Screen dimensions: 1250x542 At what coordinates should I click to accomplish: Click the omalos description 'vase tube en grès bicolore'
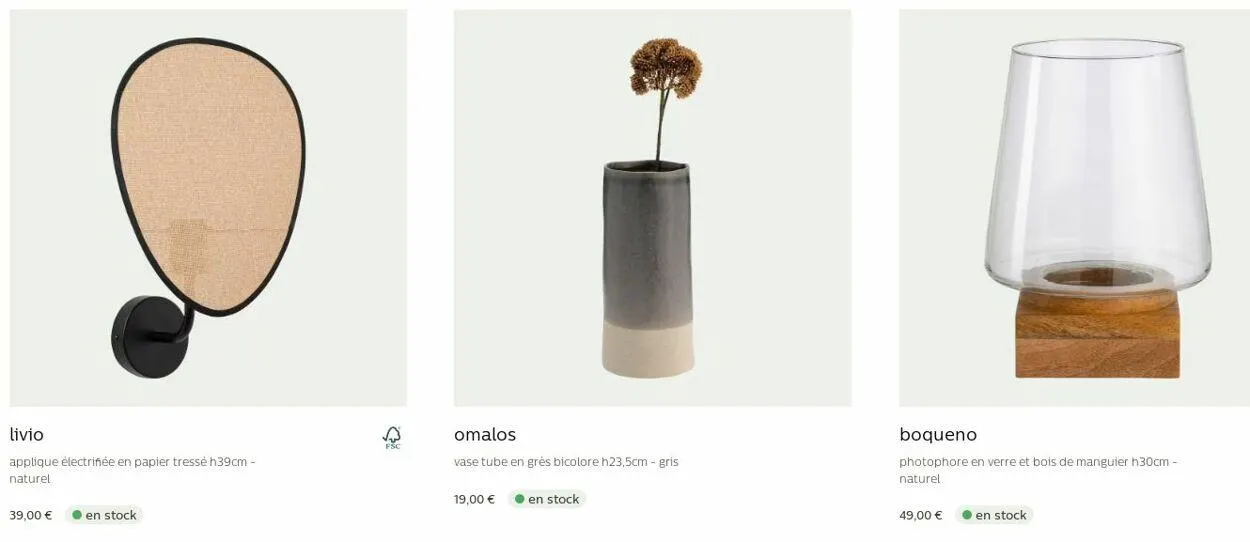tap(526, 462)
